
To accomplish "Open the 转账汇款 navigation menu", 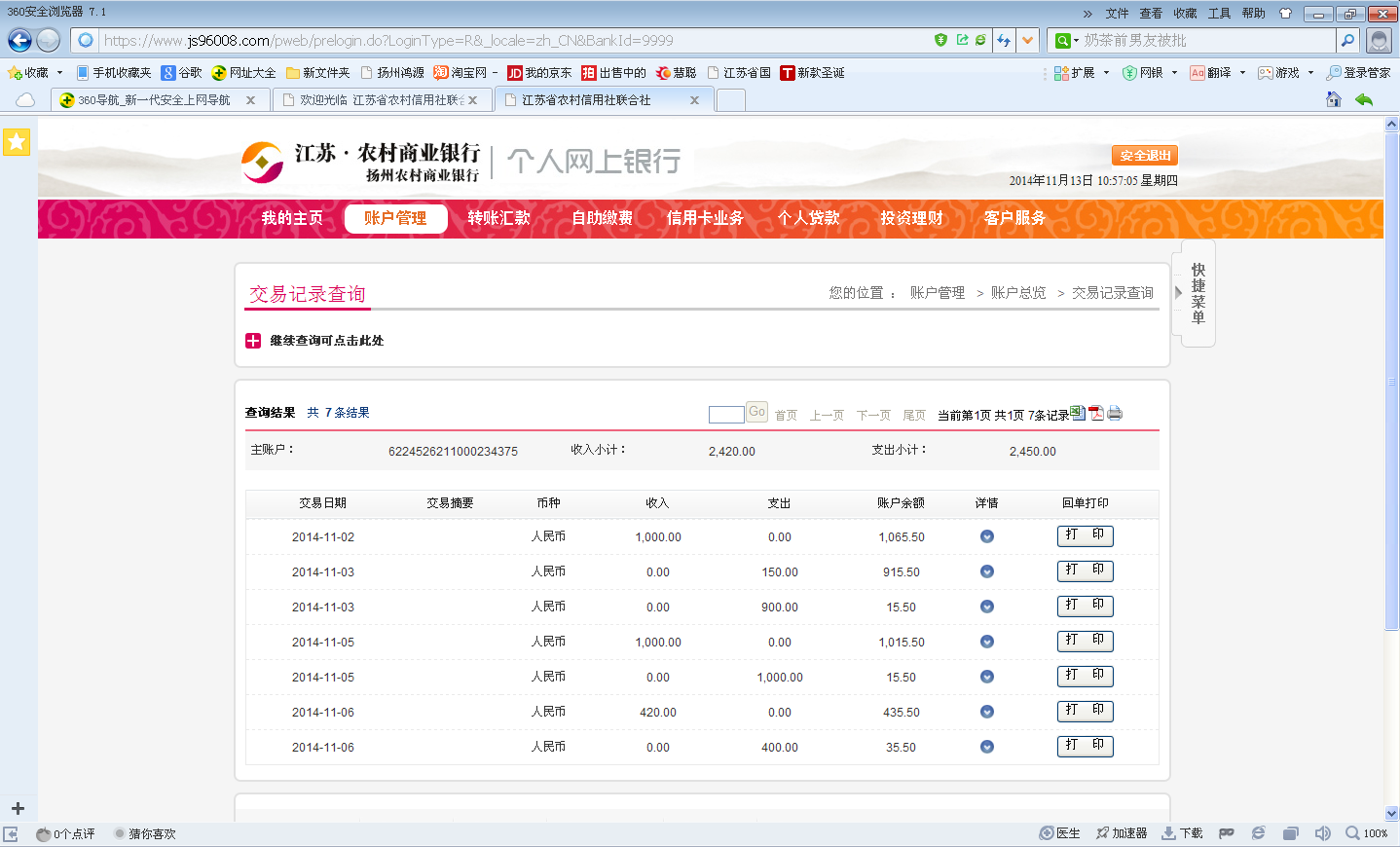I will tap(498, 218).
